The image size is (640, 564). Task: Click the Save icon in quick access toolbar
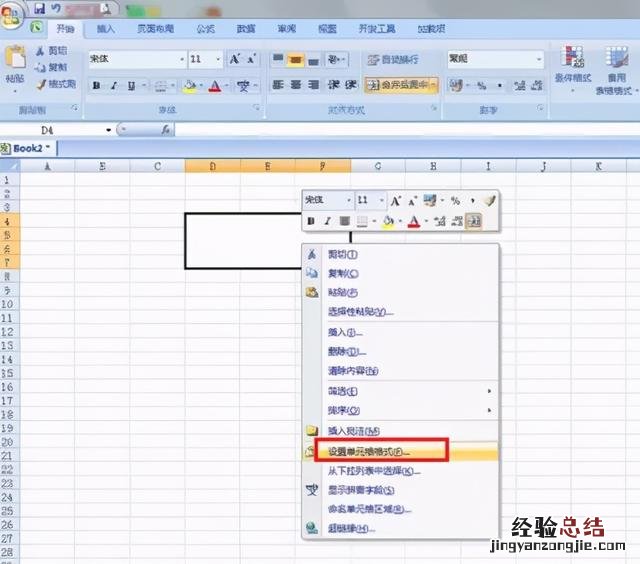[x=41, y=8]
